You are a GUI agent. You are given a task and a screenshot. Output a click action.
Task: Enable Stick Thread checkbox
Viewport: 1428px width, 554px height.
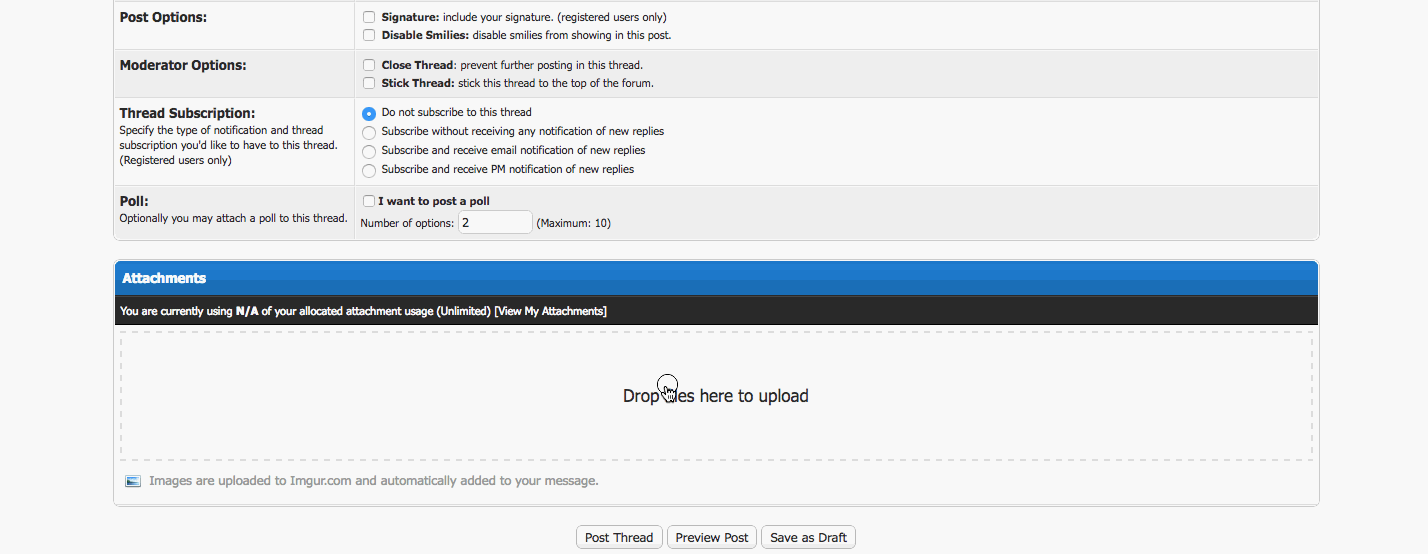369,83
